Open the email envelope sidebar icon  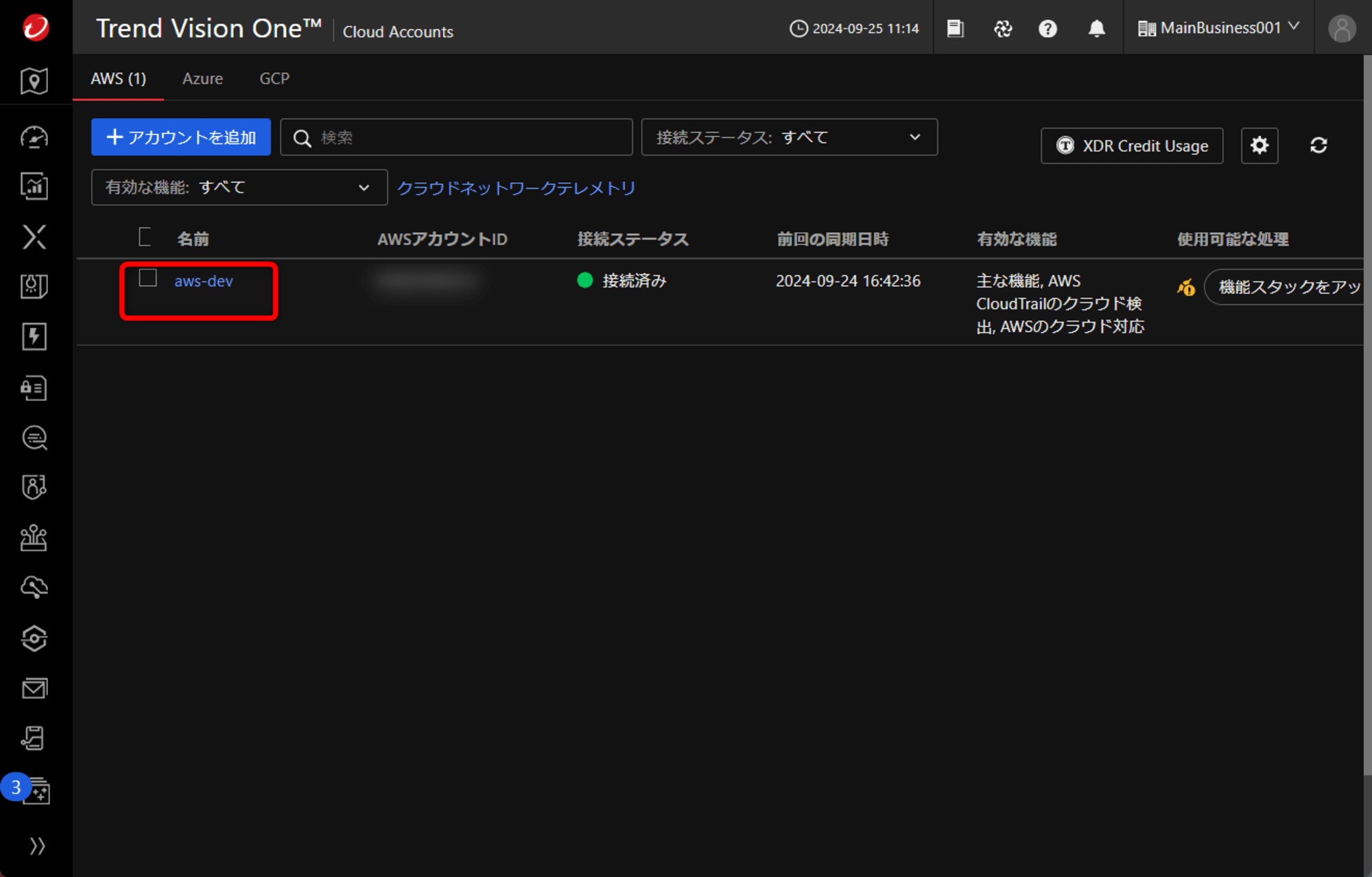click(34, 688)
